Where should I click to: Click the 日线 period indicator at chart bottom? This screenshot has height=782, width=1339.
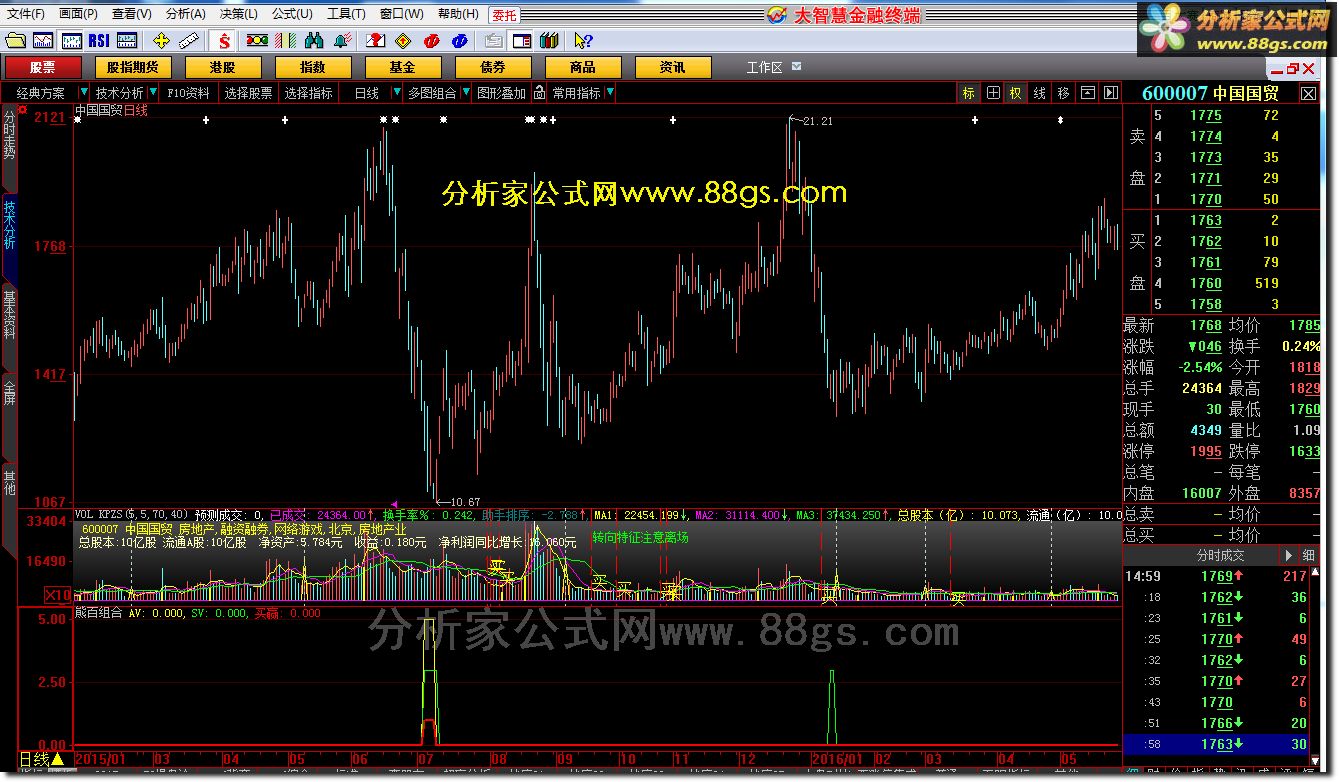pos(42,759)
